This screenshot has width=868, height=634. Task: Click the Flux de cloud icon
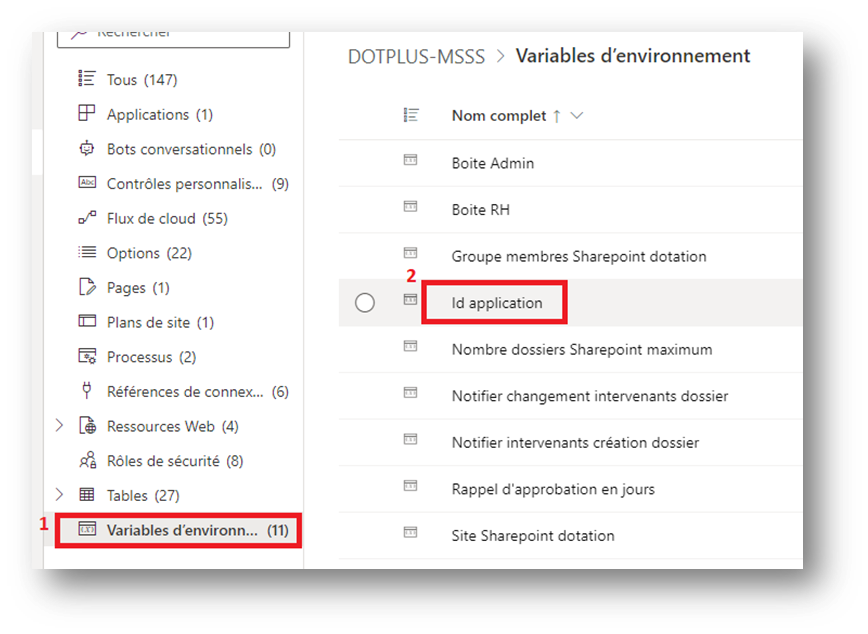pyautogui.click(x=87, y=218)
